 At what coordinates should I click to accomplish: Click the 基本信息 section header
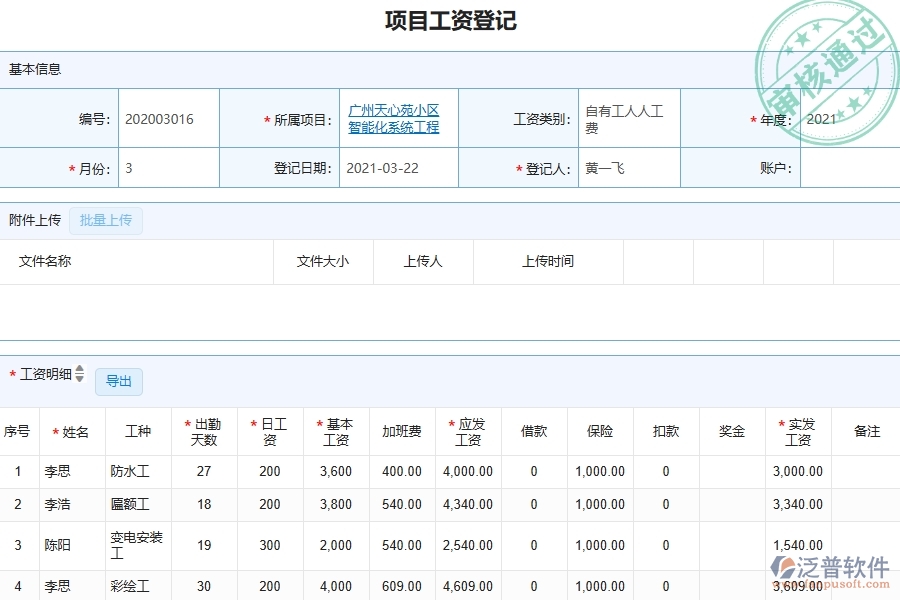35,69
